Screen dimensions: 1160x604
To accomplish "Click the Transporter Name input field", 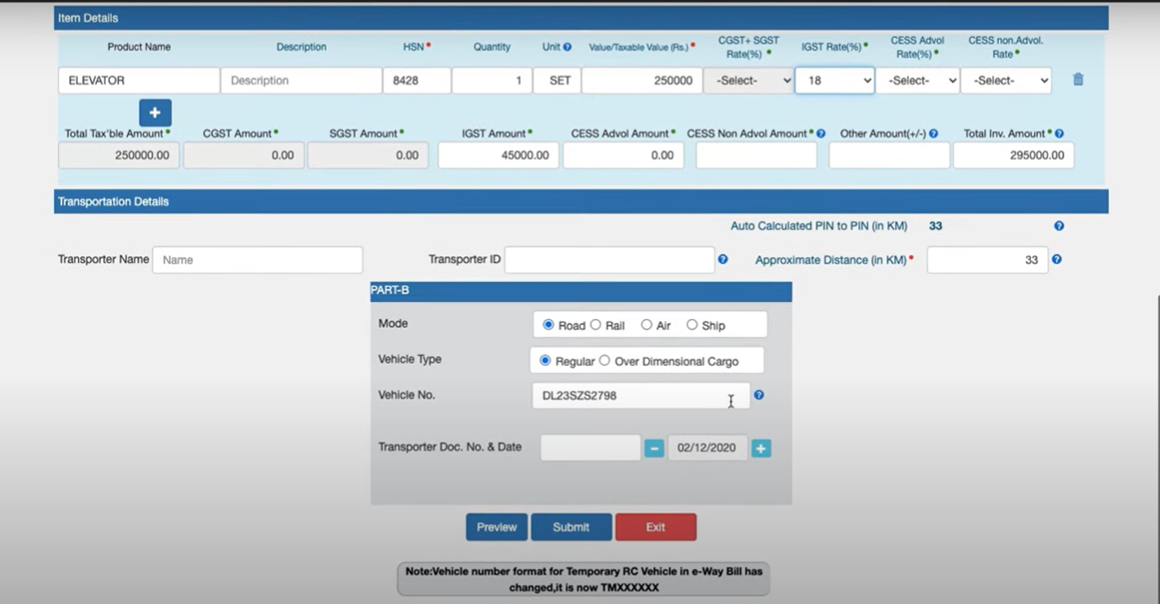I will (x=257, y=260).
